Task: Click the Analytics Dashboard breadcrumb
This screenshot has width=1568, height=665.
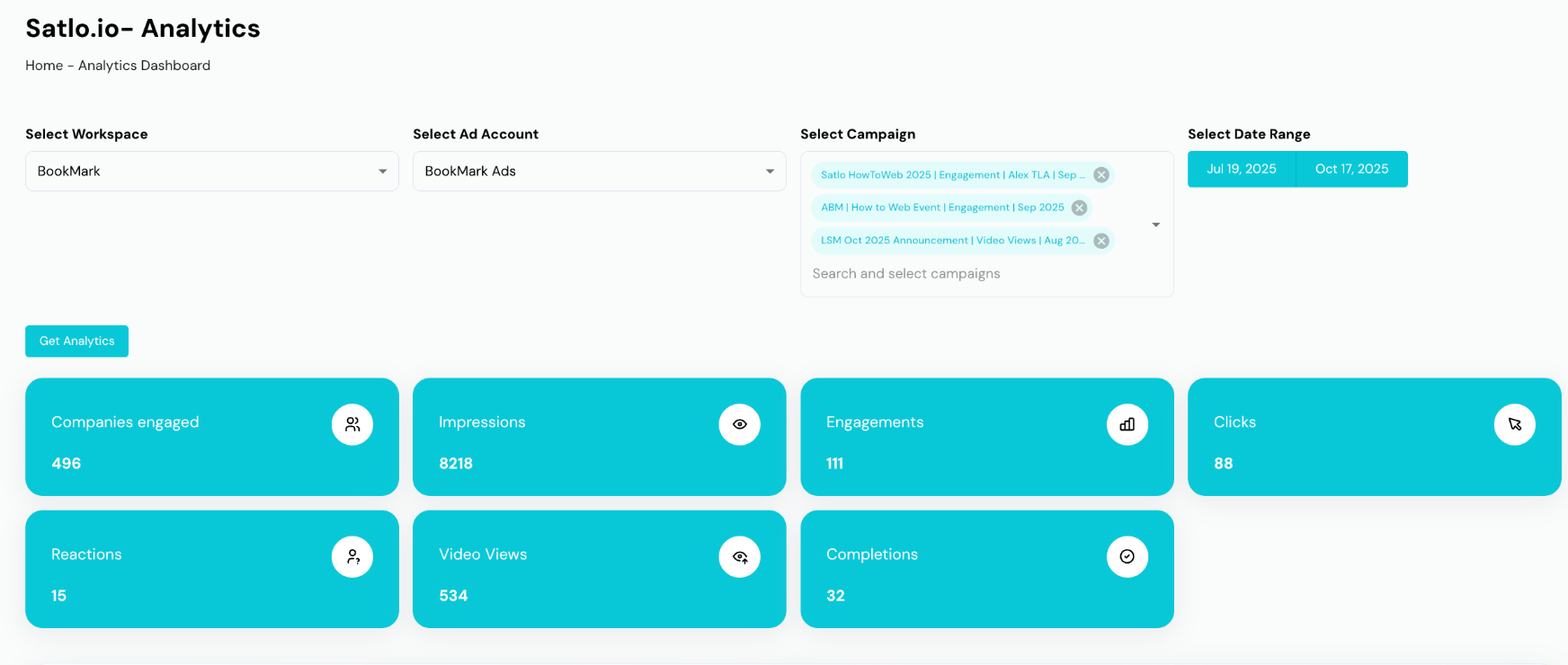Action: point(144,66)
